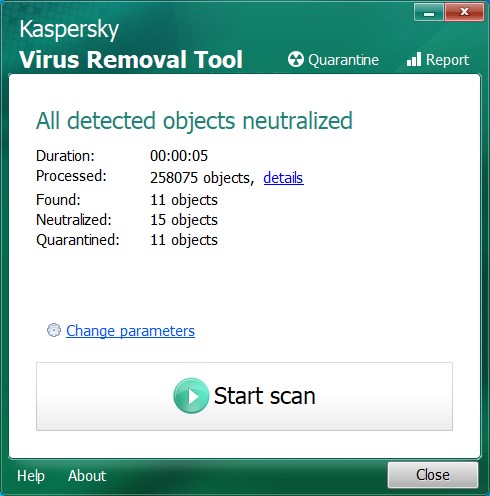
Task: Select the processed count 258075 objects
Action: (202, 178)
